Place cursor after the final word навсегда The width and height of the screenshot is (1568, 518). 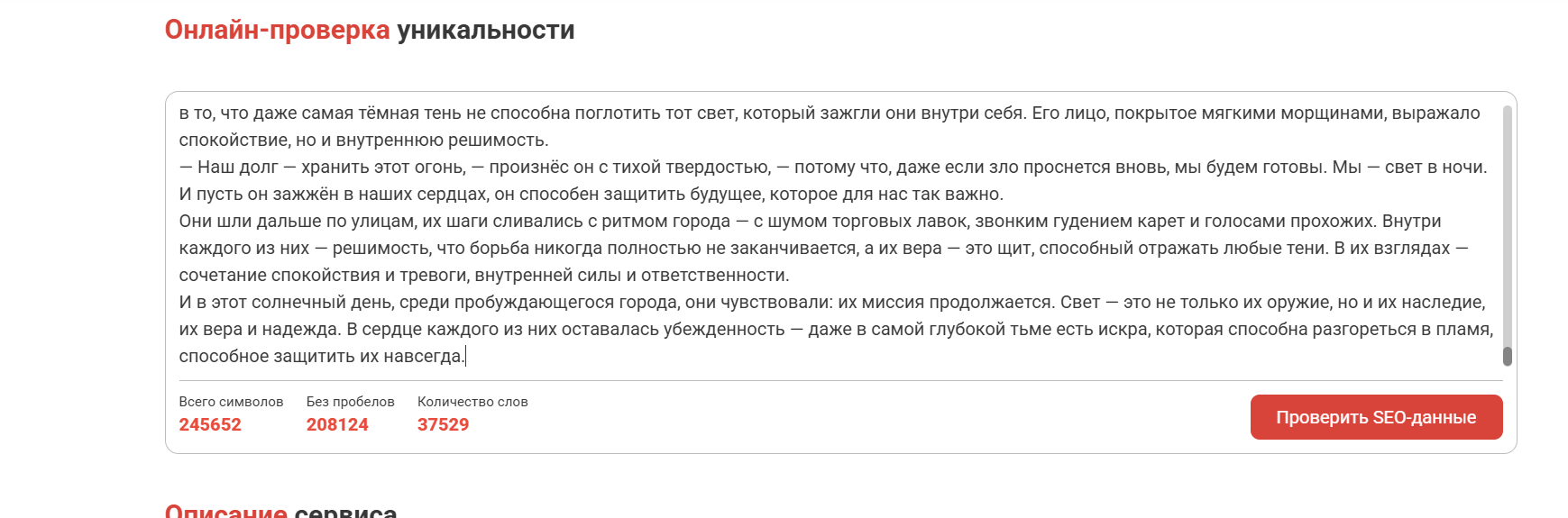(465, 357)
